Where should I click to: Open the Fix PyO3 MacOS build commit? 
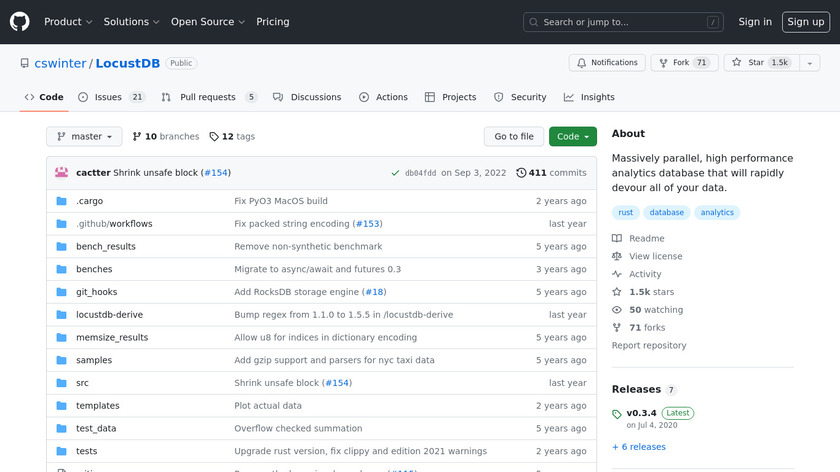(x=281, y=201)
